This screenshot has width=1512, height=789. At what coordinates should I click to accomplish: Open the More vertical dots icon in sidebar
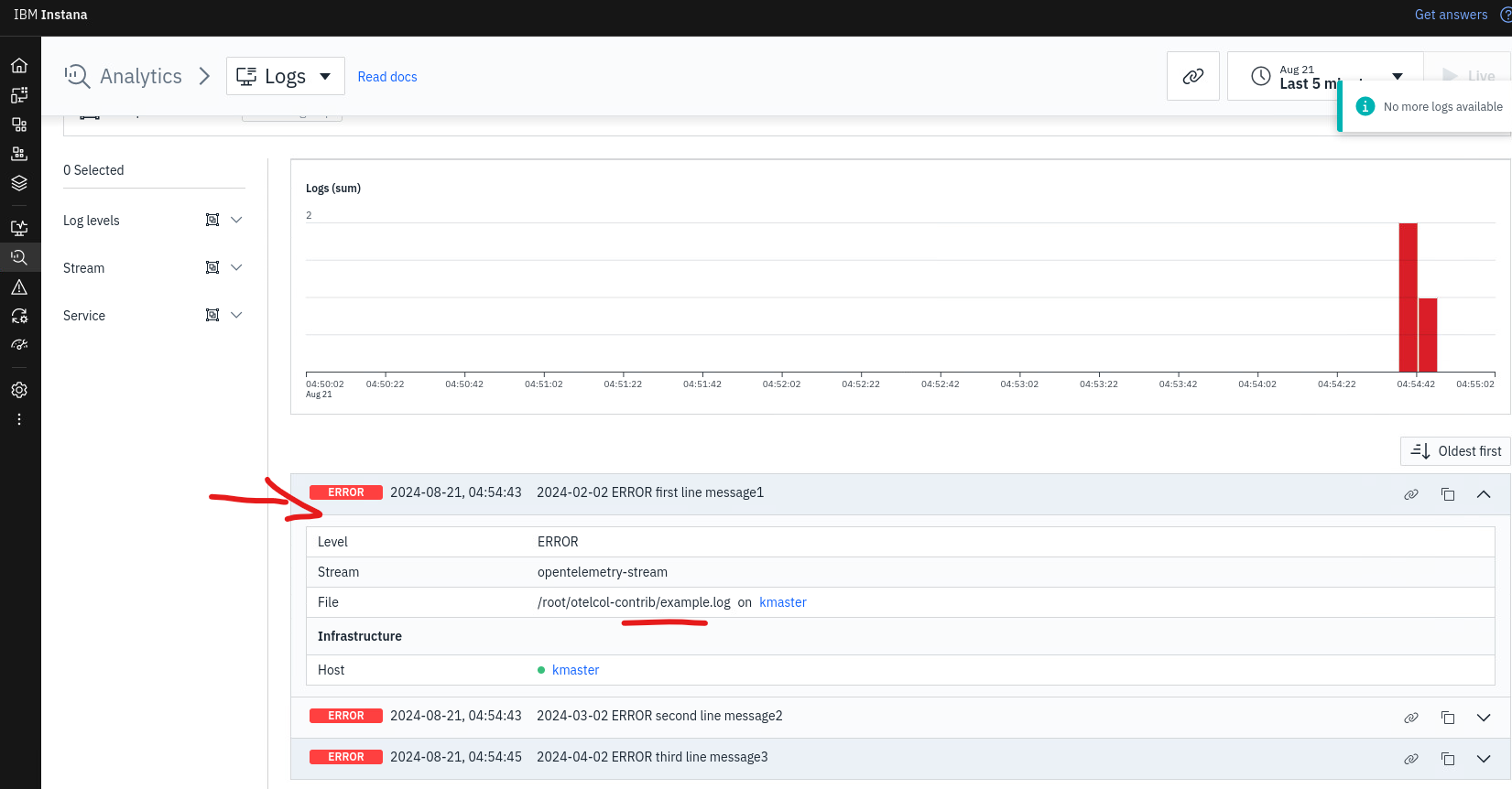19,419
